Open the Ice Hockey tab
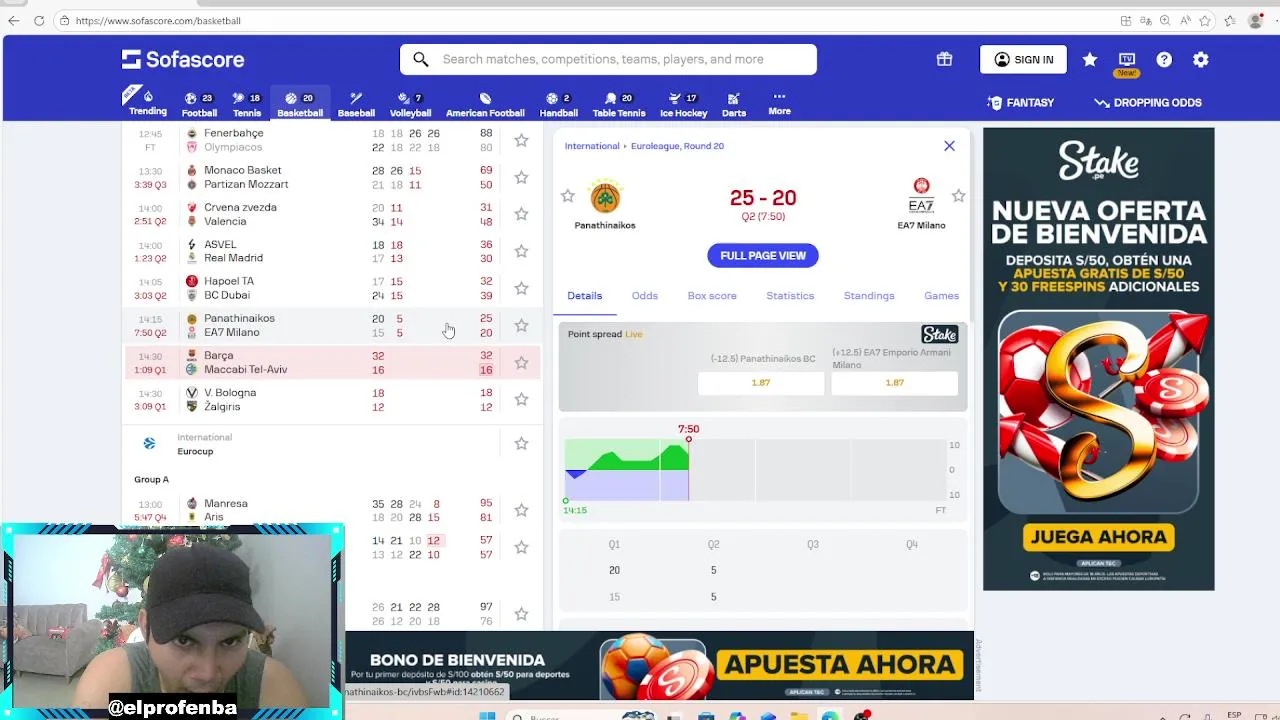1280x720 pixels. (x=684, y=104)
